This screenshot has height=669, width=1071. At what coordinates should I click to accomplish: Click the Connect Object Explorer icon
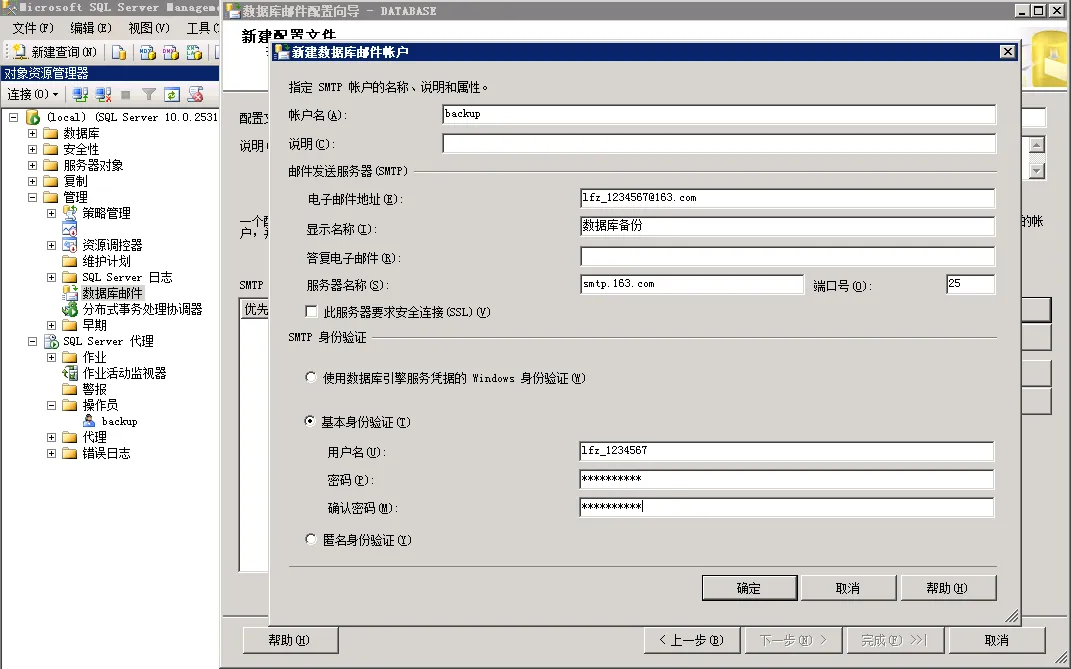click(80, 94)
